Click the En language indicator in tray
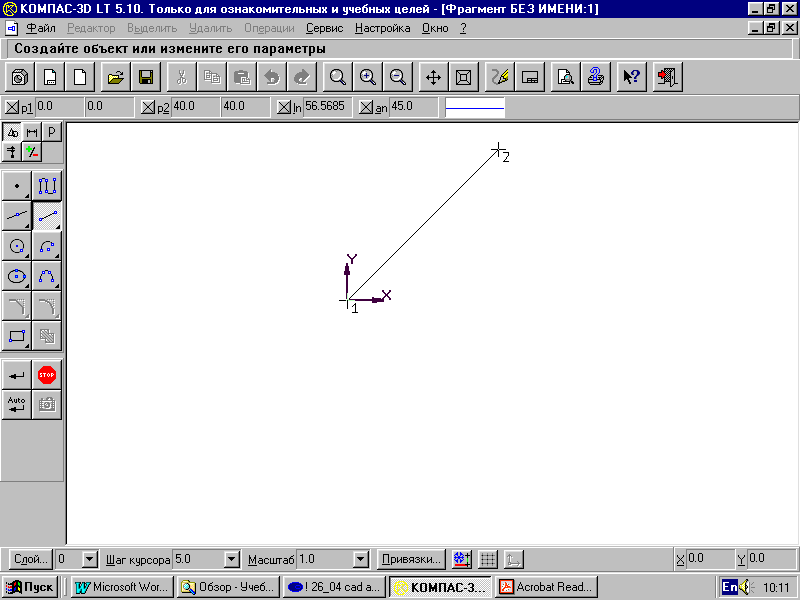Viewport: 800px width, 600px height. click(730, 587)
